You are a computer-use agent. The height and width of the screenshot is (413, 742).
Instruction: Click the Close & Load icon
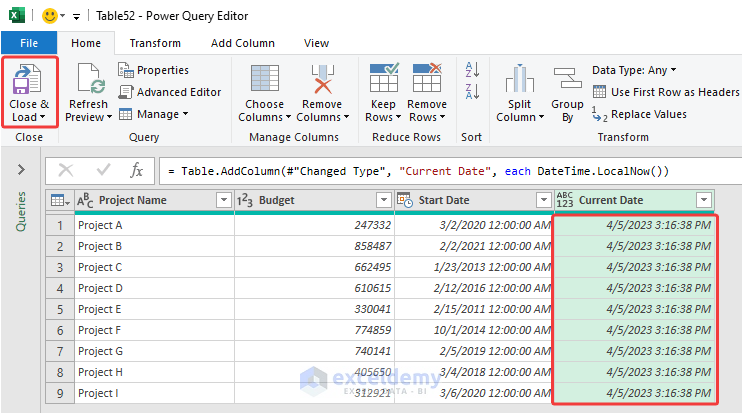tap(27, 79)
